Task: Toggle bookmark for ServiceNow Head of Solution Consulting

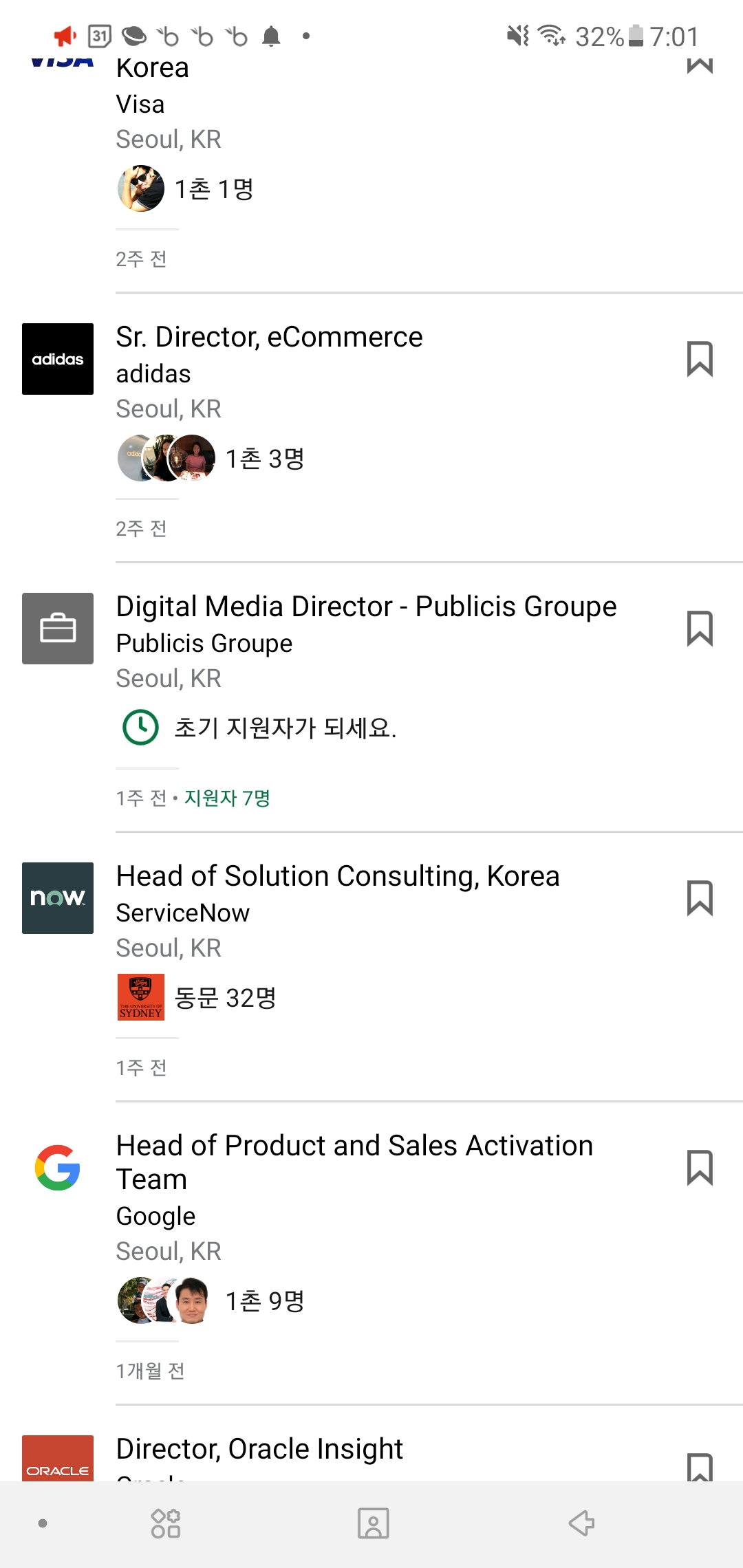Action: point(699,898)
